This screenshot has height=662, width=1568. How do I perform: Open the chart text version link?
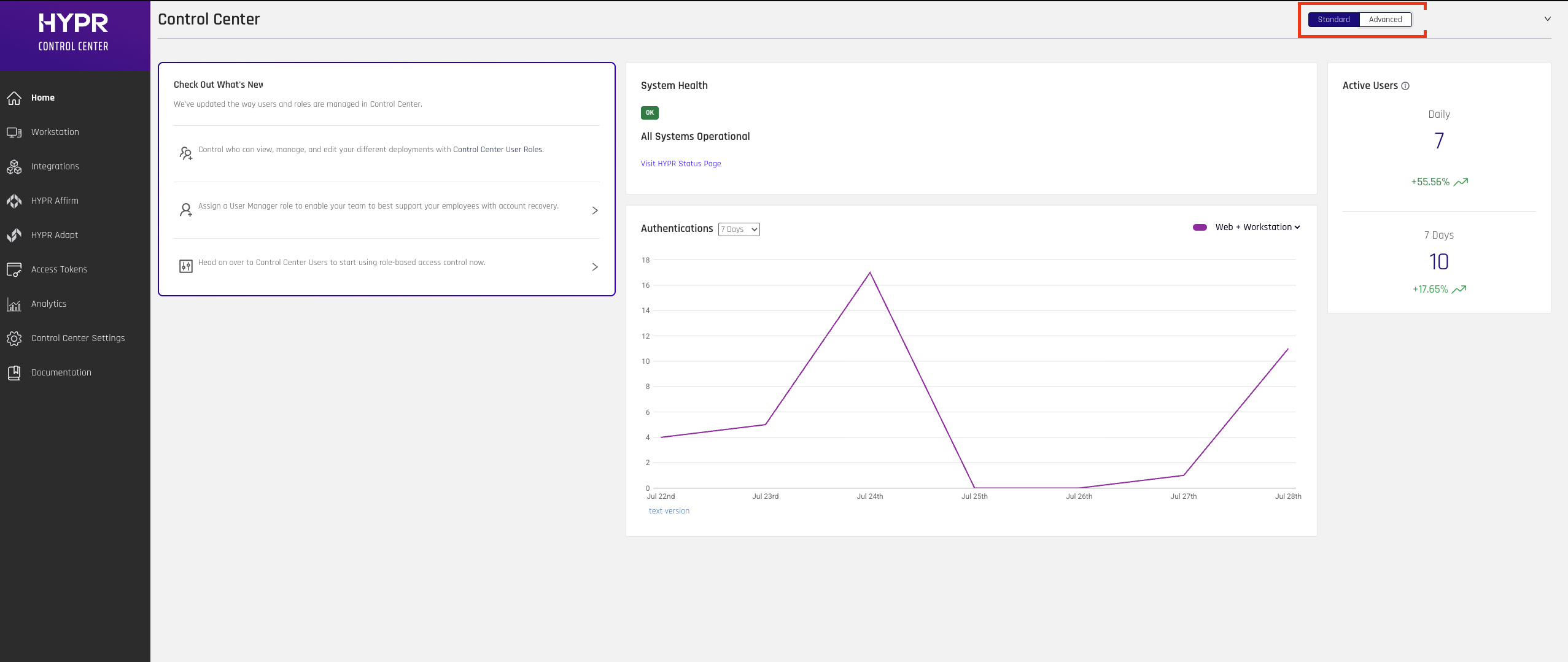669,511
